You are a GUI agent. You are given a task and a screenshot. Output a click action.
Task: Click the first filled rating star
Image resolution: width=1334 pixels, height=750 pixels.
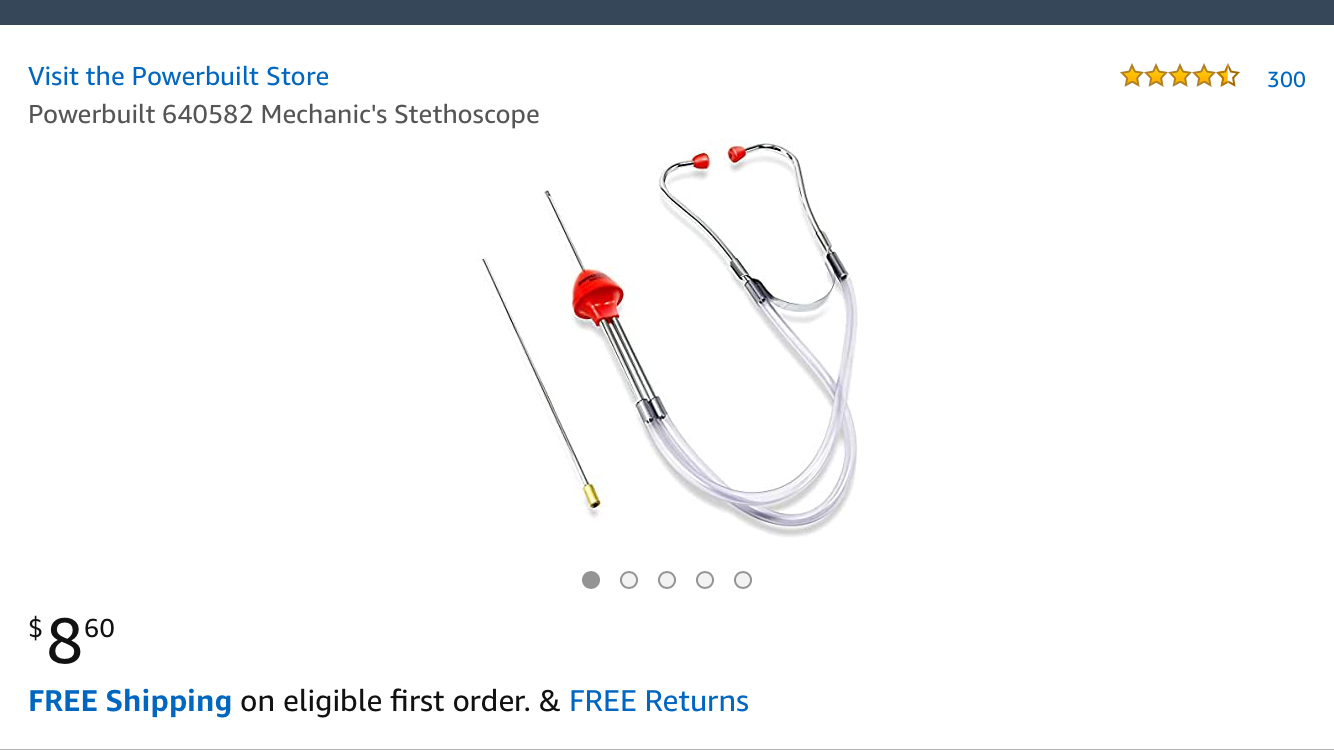coord(1132,76)
